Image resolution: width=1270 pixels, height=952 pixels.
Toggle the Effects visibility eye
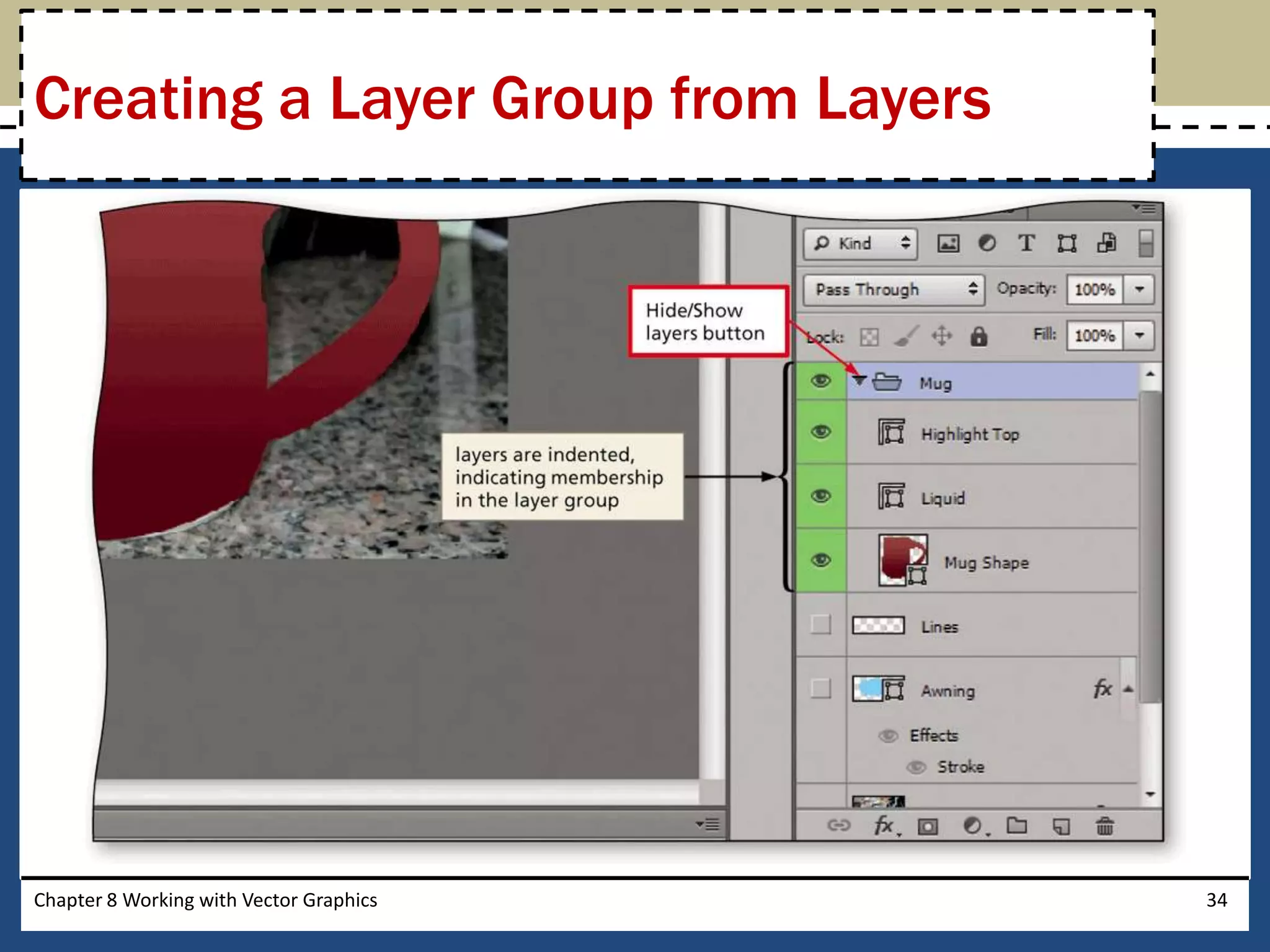coord(888,736)
